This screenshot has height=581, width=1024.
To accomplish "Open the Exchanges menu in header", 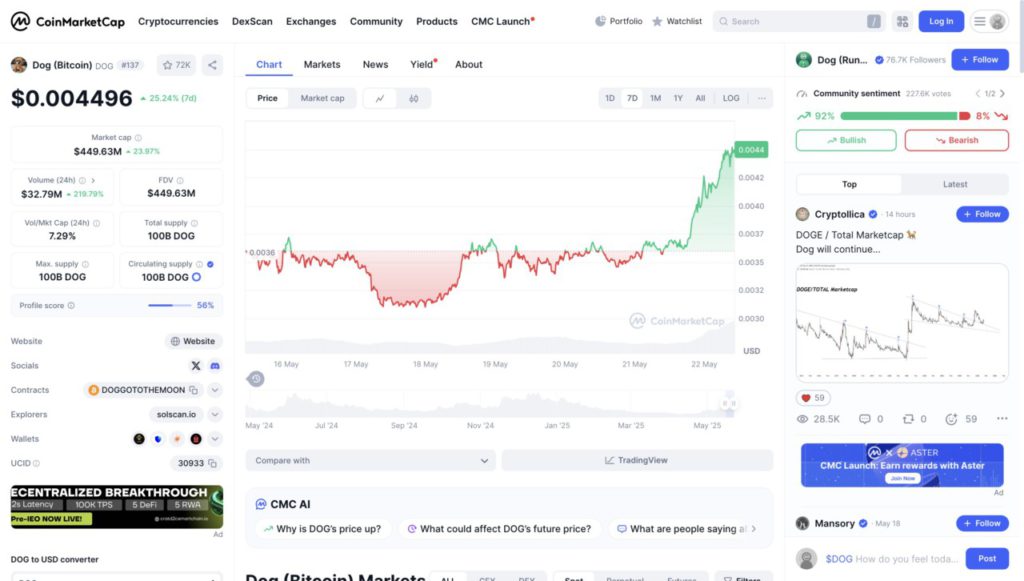I will click(x=310, y=21).
